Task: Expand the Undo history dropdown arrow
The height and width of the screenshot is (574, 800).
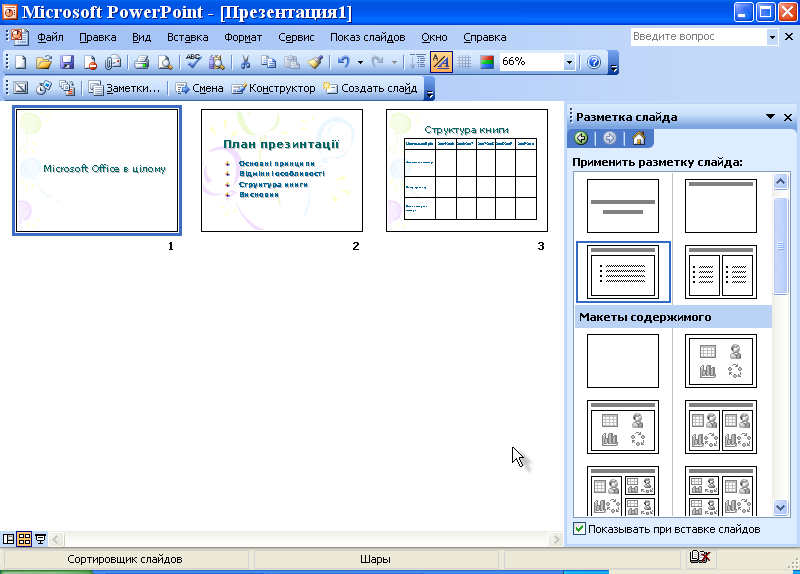Action: click(x=360, y=62)
